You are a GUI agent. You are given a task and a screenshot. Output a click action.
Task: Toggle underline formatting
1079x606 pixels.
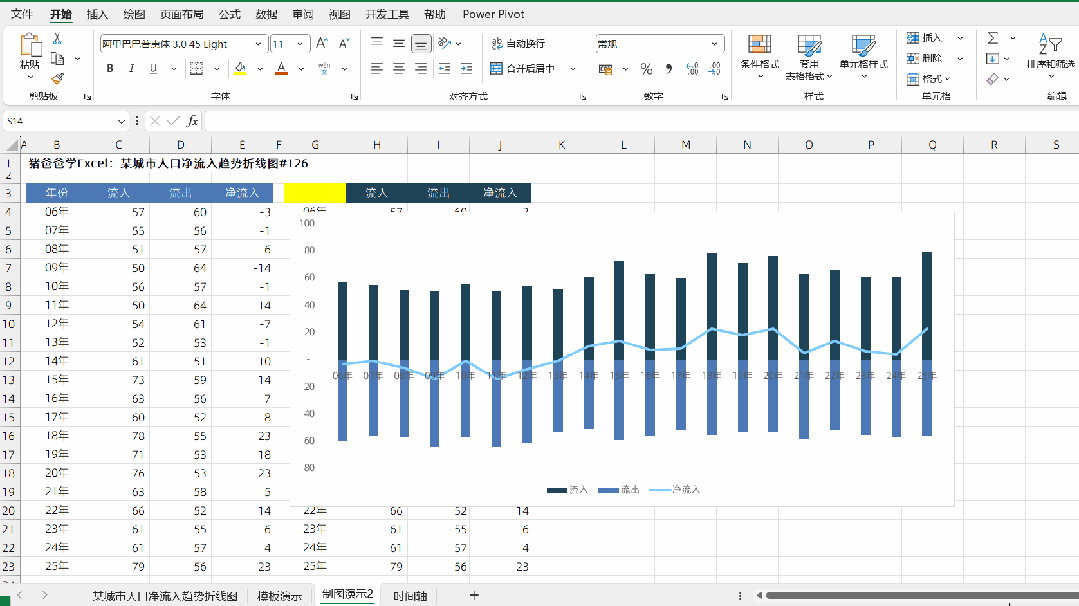(153, 69)
